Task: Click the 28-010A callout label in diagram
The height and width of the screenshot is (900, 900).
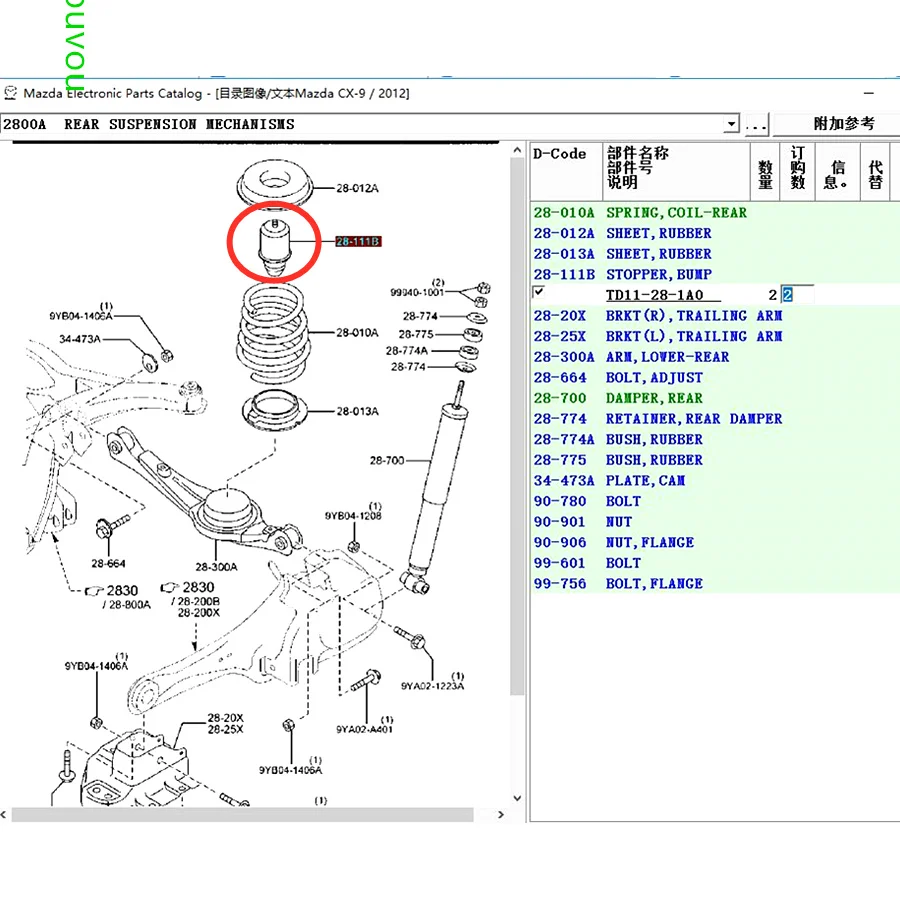Action: point(358,333)
